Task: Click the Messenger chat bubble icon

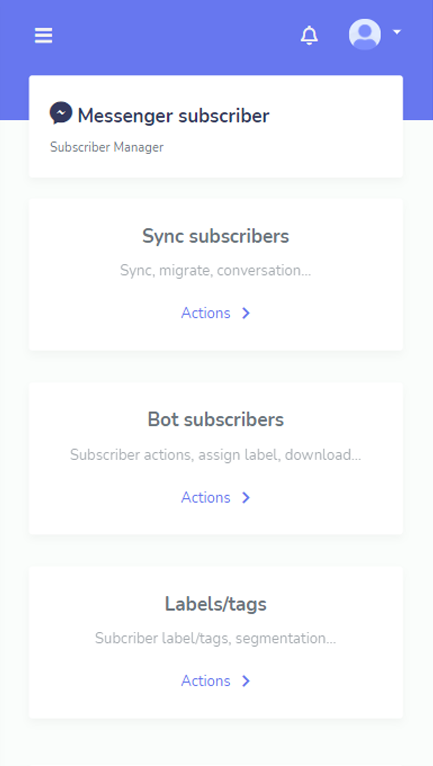Action: [61, 113]
